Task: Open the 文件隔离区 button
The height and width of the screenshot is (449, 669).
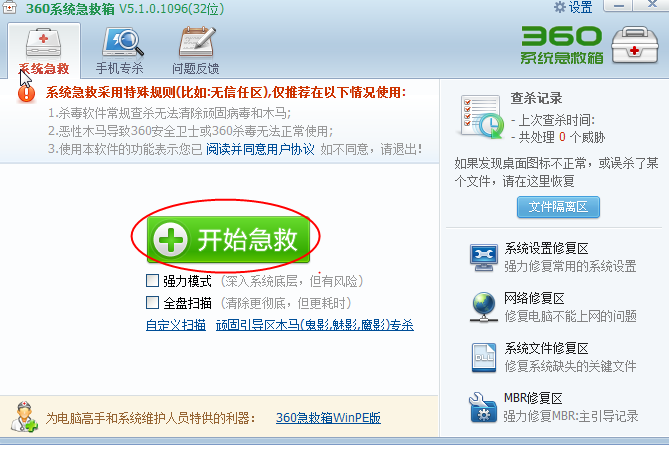Action: (558, 207)
